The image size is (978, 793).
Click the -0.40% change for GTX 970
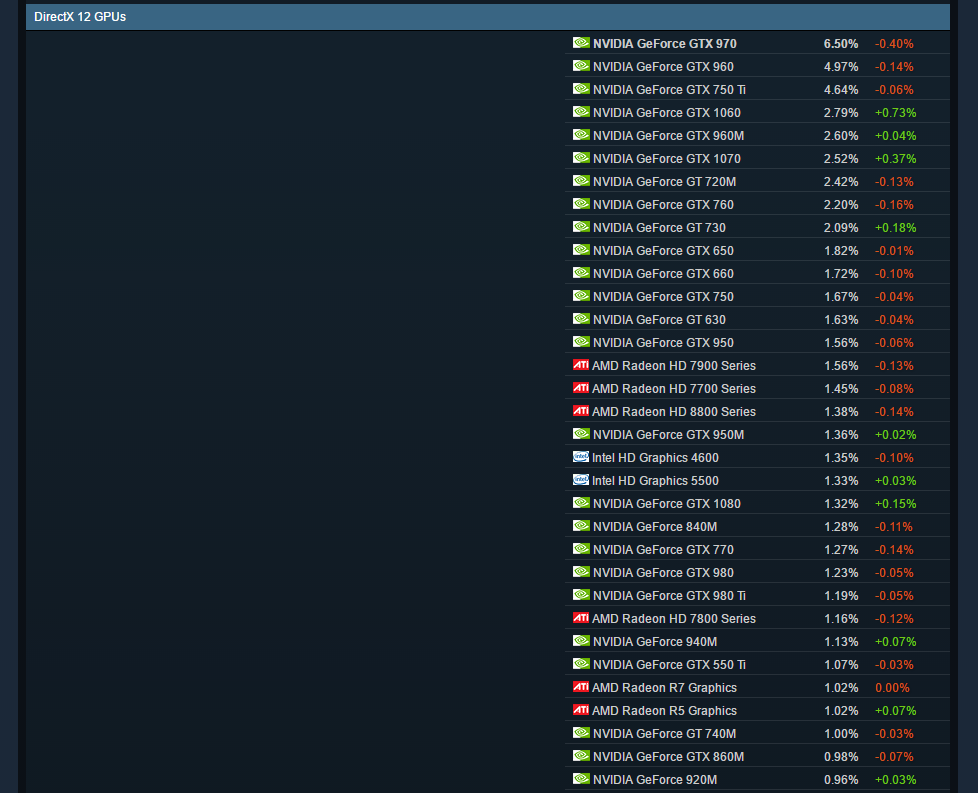click(894, 44)
